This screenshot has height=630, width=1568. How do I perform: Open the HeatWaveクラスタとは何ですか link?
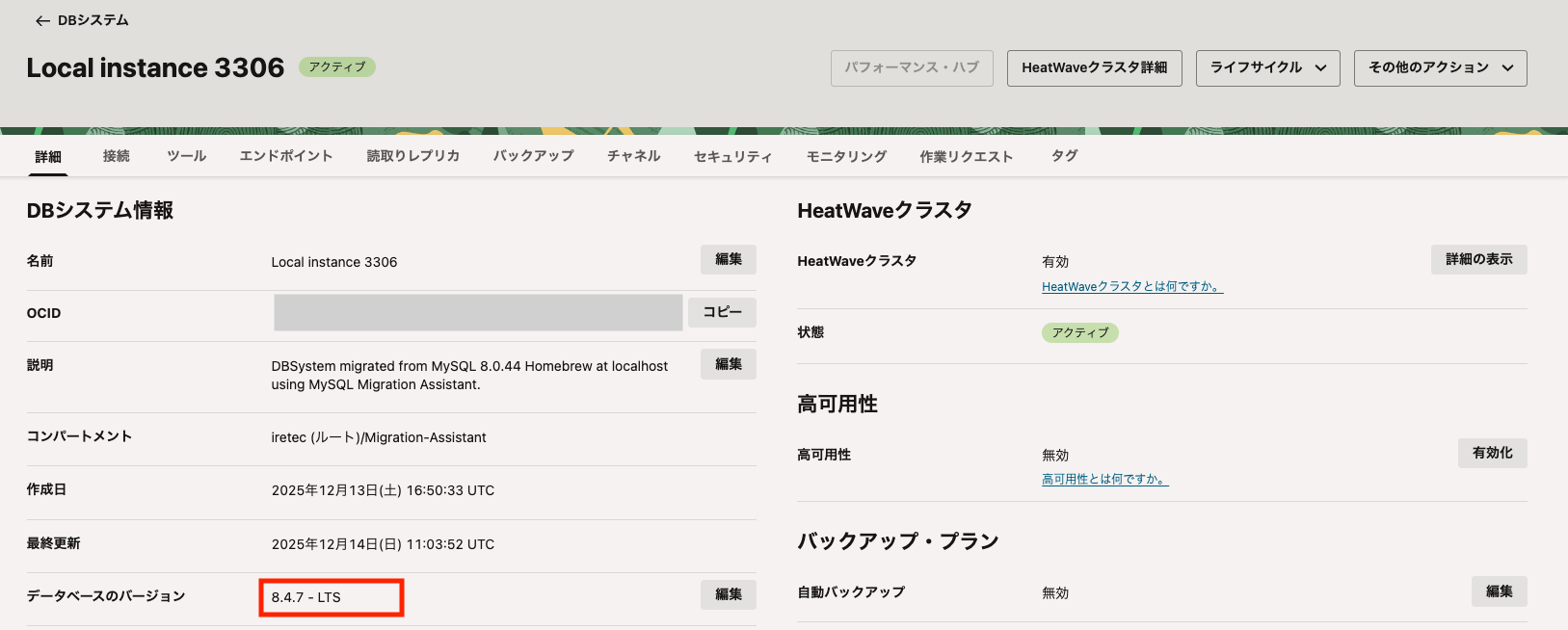(x=1131, y=287)
